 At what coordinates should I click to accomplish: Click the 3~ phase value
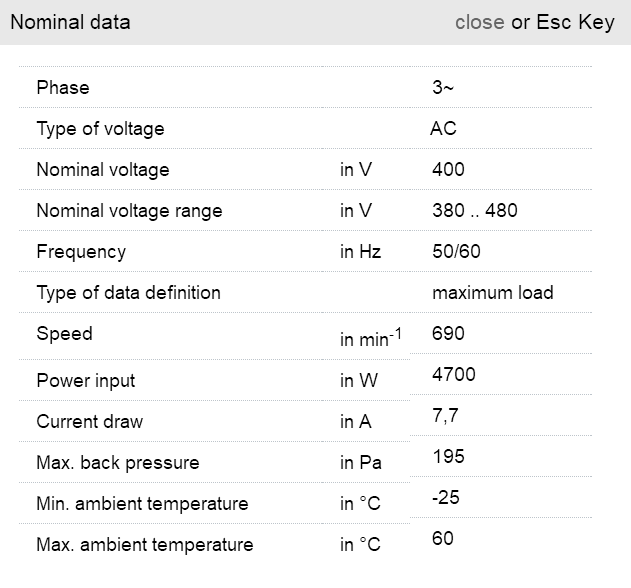[443, 88]
